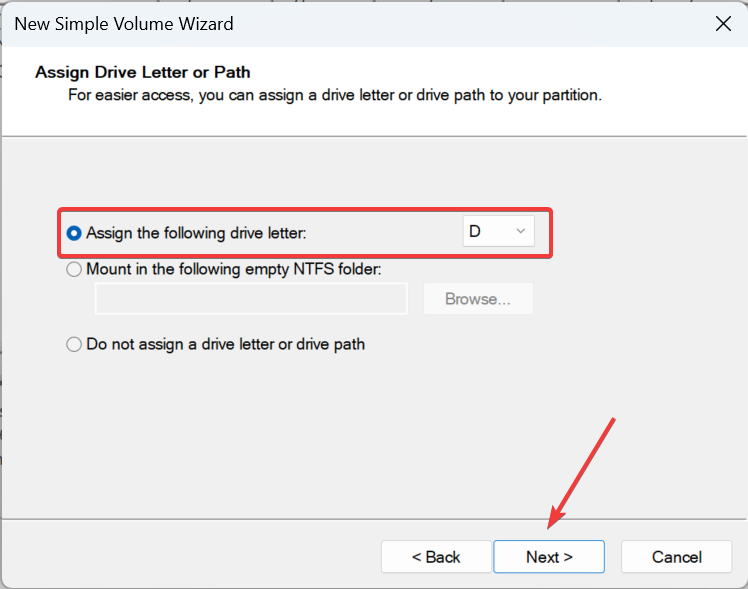Close the New Simple Volume Wizard window
748x589 pixels.
click(722, 22)
